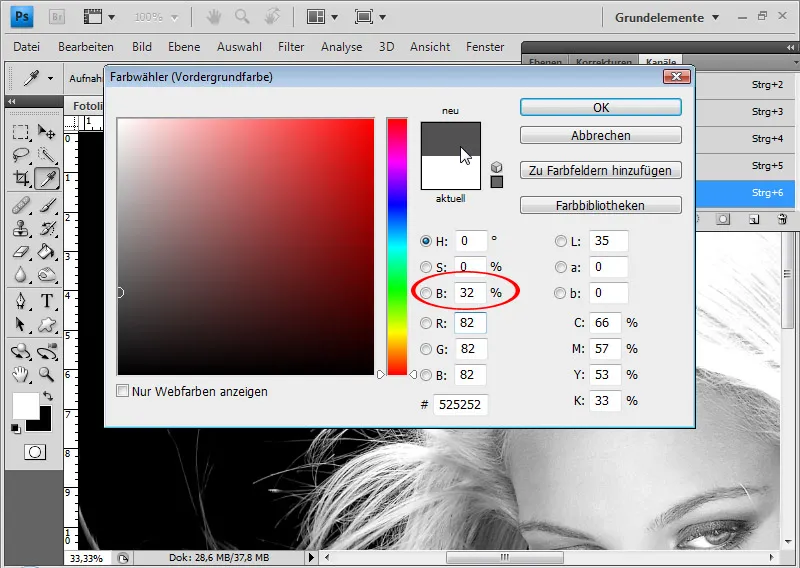Confirm color with OK button
The height and width of the screenshot is (568, 800).
tap(601, 107)
